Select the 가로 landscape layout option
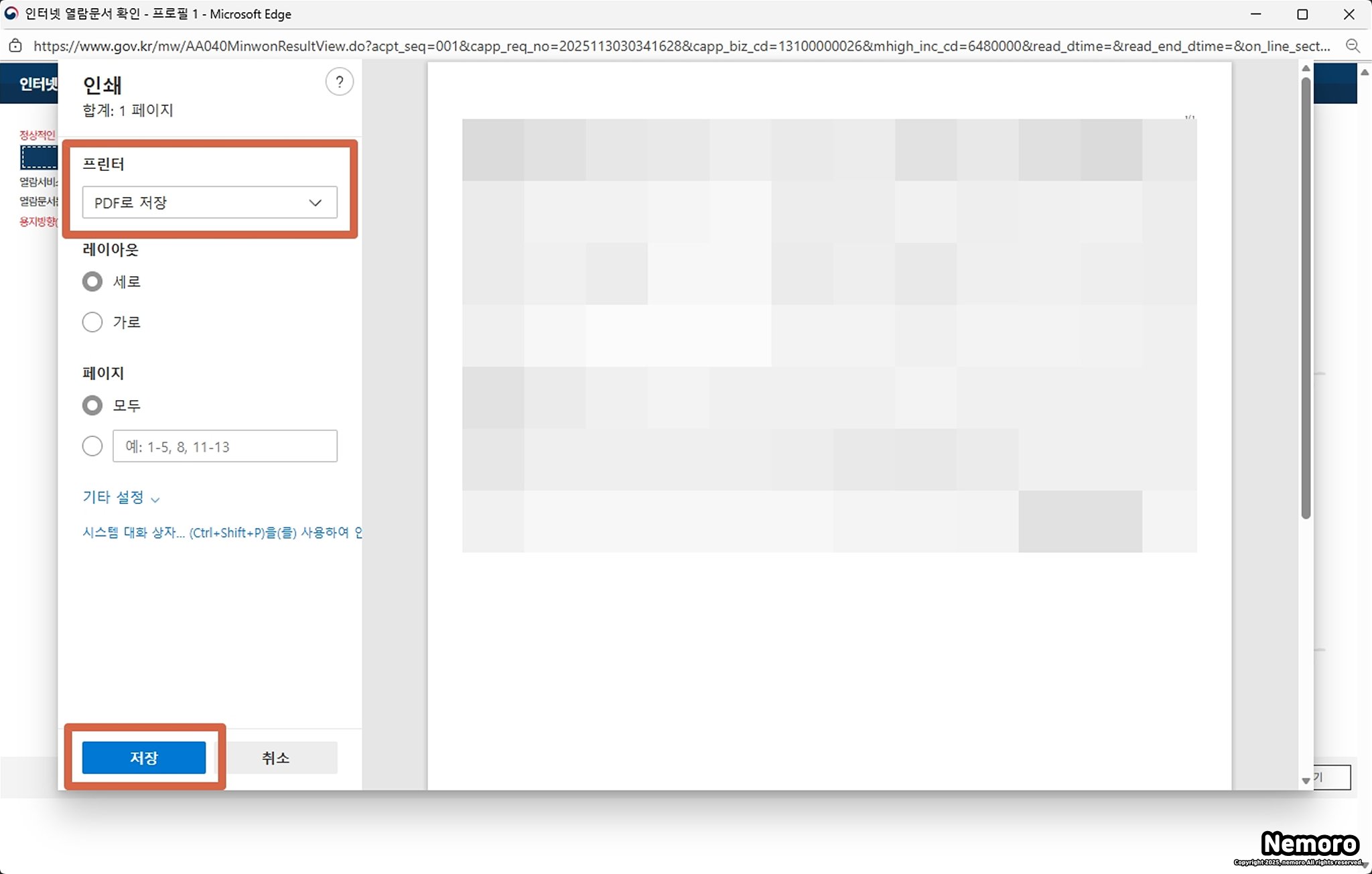Image resolution: width=1372 pixels, height=874 pixels. pyautogui.click(x=92, y=322)
